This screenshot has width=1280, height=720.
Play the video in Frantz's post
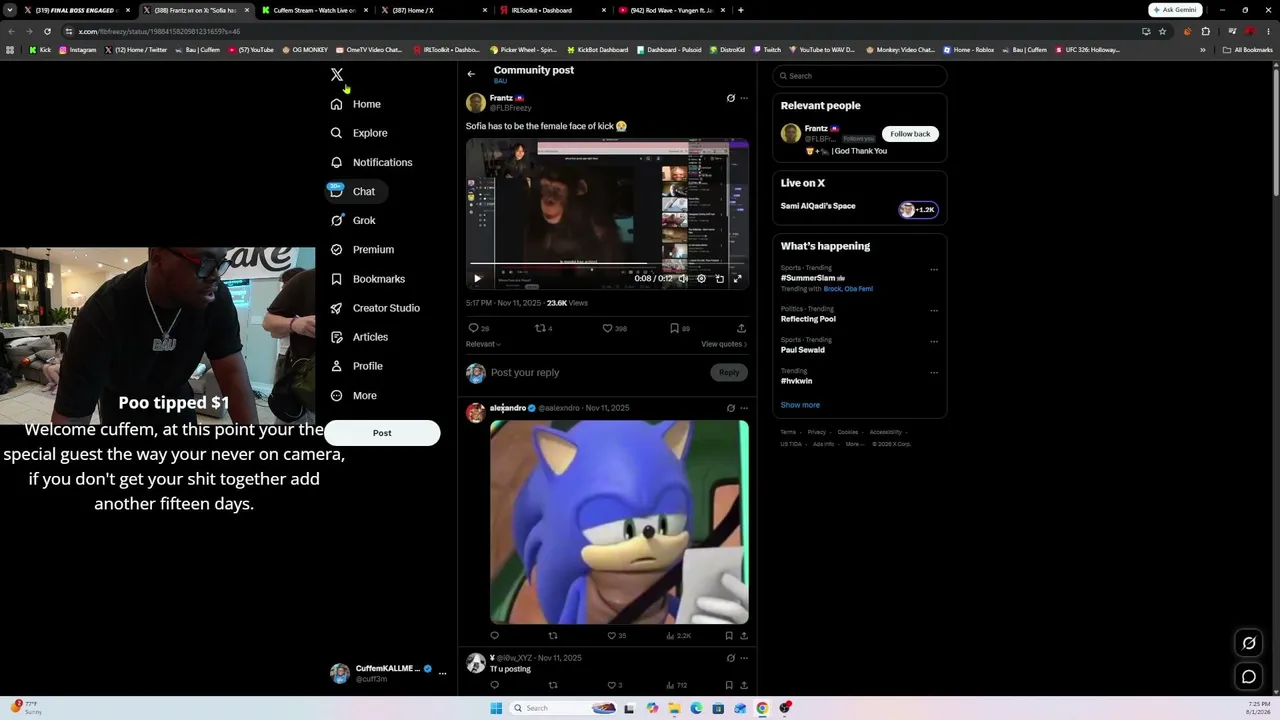tap(477, 279)
